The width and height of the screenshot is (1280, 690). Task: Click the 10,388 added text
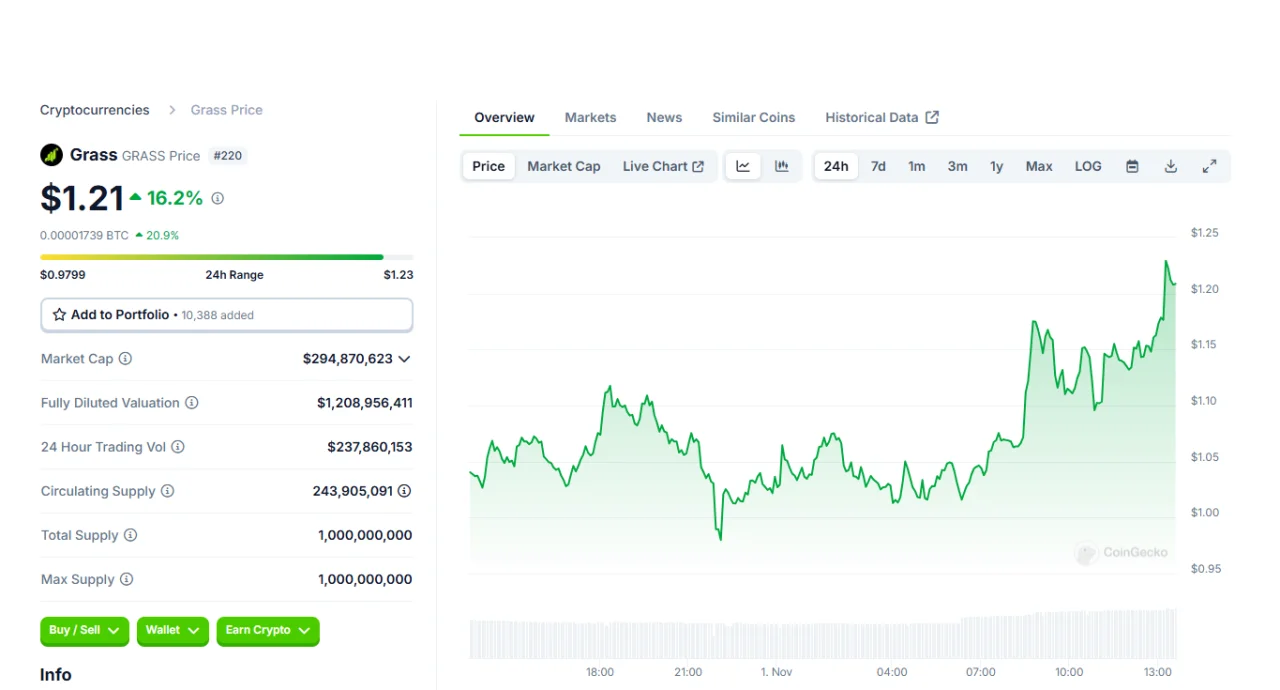click(x=217, y=315)
